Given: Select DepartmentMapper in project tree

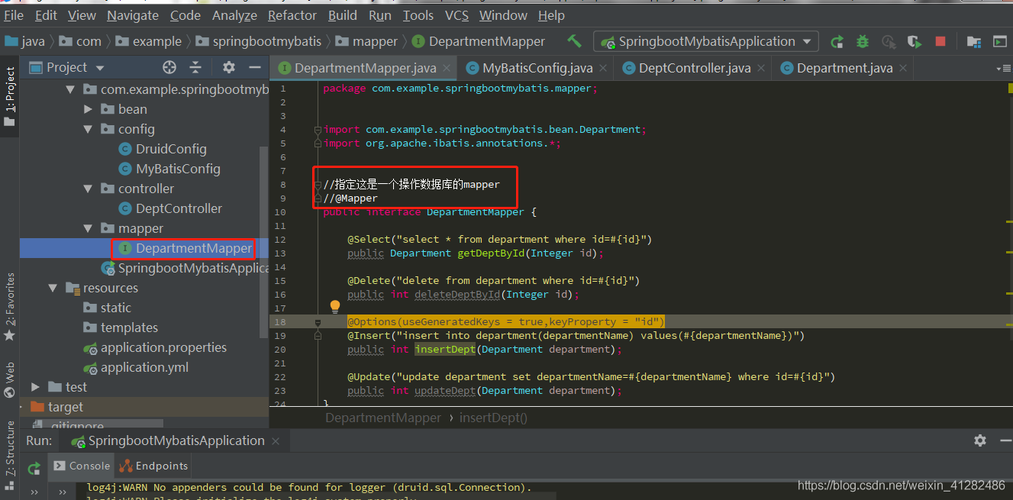Looking at the screenshot, I should pos(193,249).
